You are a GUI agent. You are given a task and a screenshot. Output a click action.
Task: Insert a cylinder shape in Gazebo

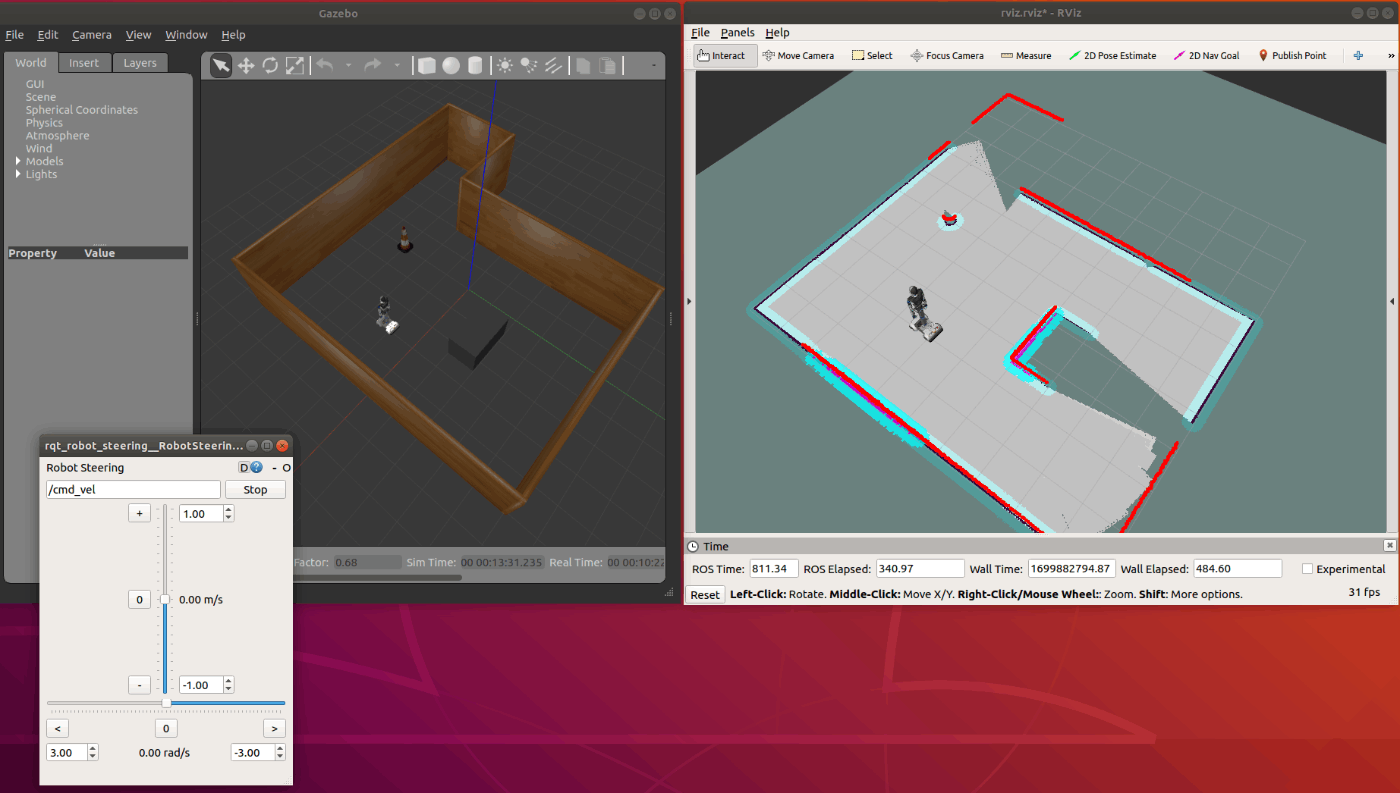coord(475,65)
